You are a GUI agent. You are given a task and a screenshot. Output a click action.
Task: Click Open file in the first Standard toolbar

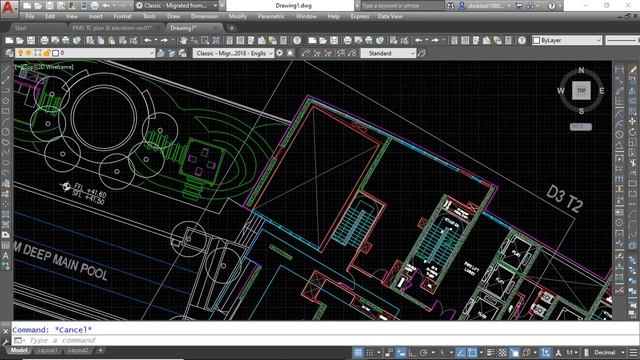pos(20,40)
